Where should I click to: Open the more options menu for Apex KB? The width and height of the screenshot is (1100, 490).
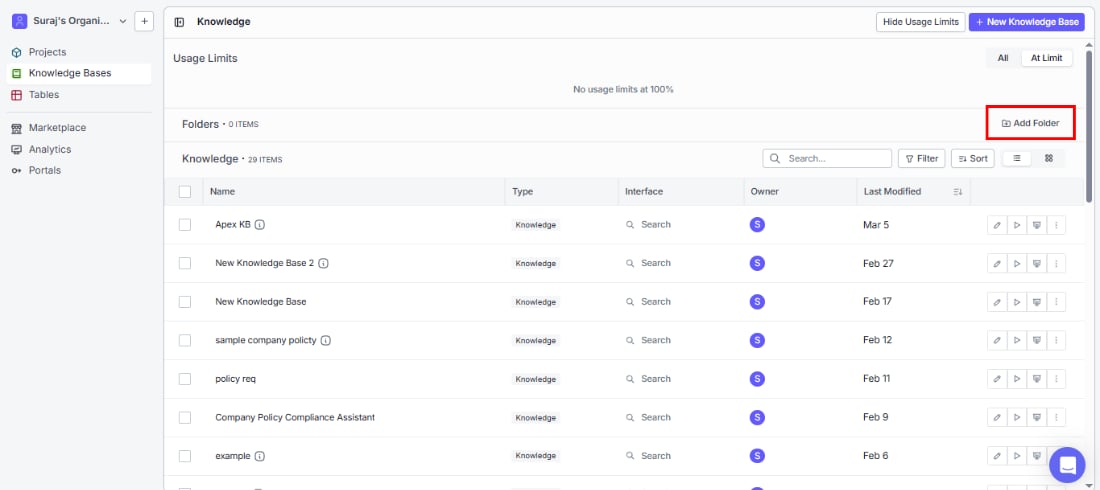tap(1056, 225)
